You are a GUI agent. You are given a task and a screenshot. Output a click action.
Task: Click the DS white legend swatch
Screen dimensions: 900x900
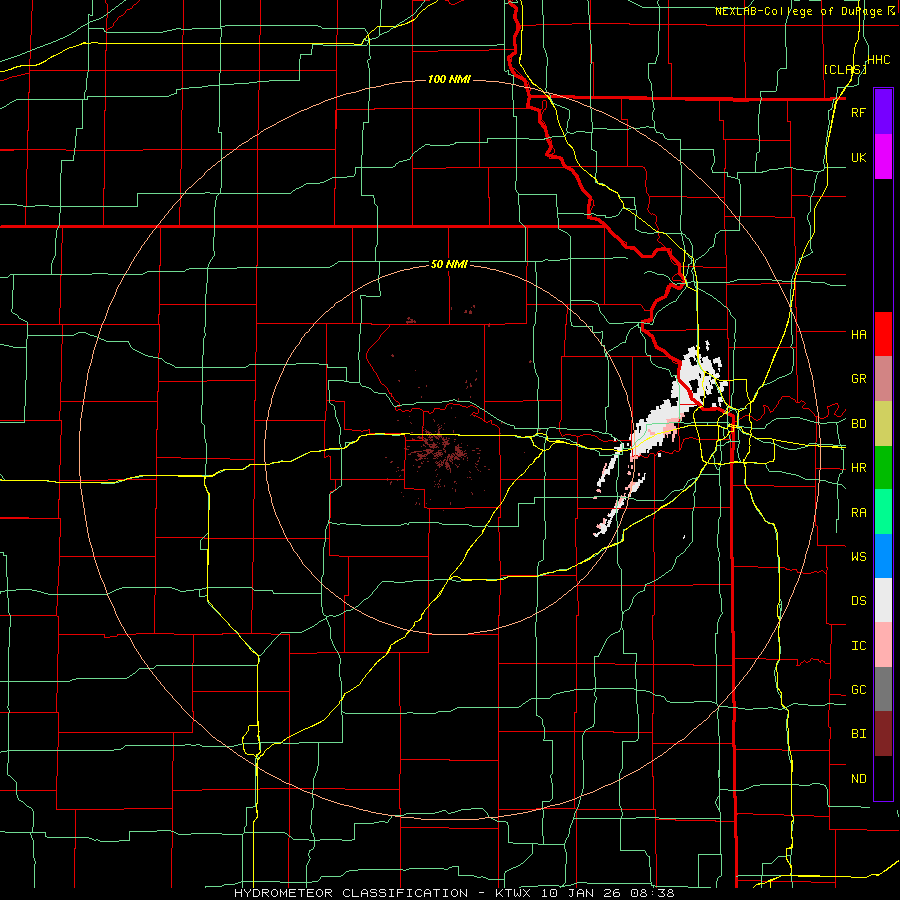pos(883,600)
